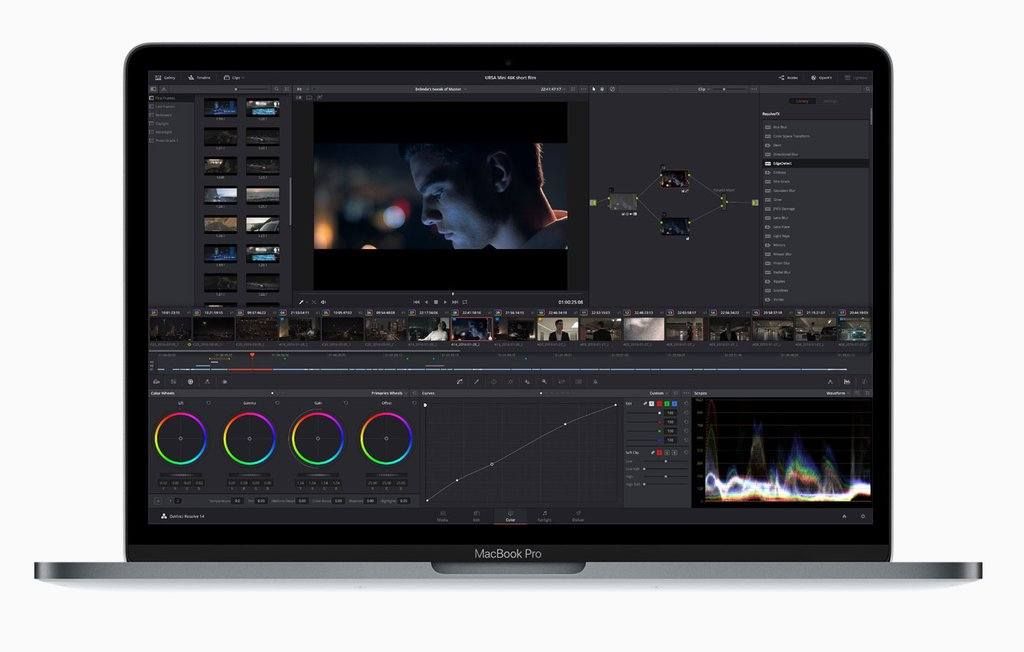Viewport: 1024px width, 652px height.
Task: Click the OpenFX library search icon
Action: pyautogui.click(x=868, y=89)
